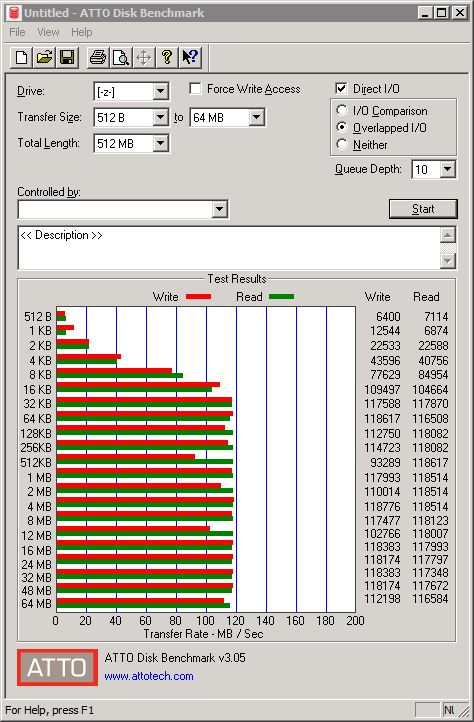This screenshot has height=722, width=474.
Task: Open Print Preview toolbar icon
Action: (121, 58)
